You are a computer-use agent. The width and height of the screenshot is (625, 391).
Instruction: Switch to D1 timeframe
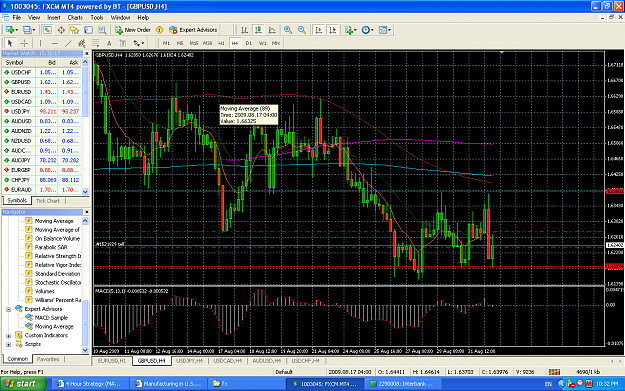point(249,43)
